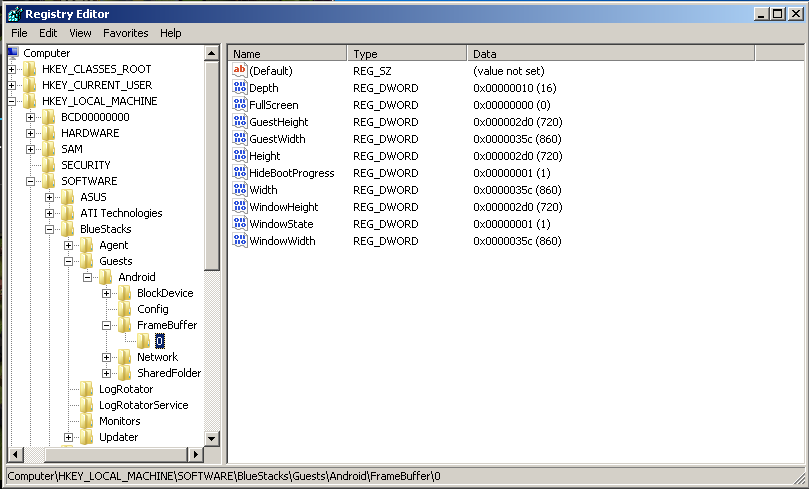
Task: Click the SOFTWARE folder icon
Action: click(49, 181)
